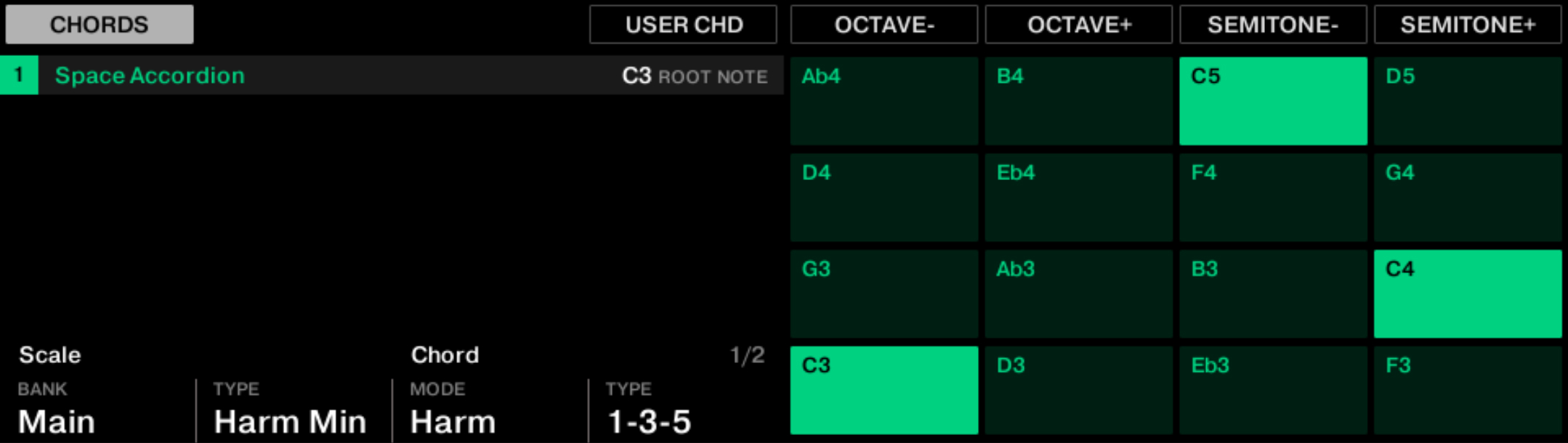Shift pads down with OCTAVE-
The height and width of the screenshot is (443, 1568).
coord(884,25)
